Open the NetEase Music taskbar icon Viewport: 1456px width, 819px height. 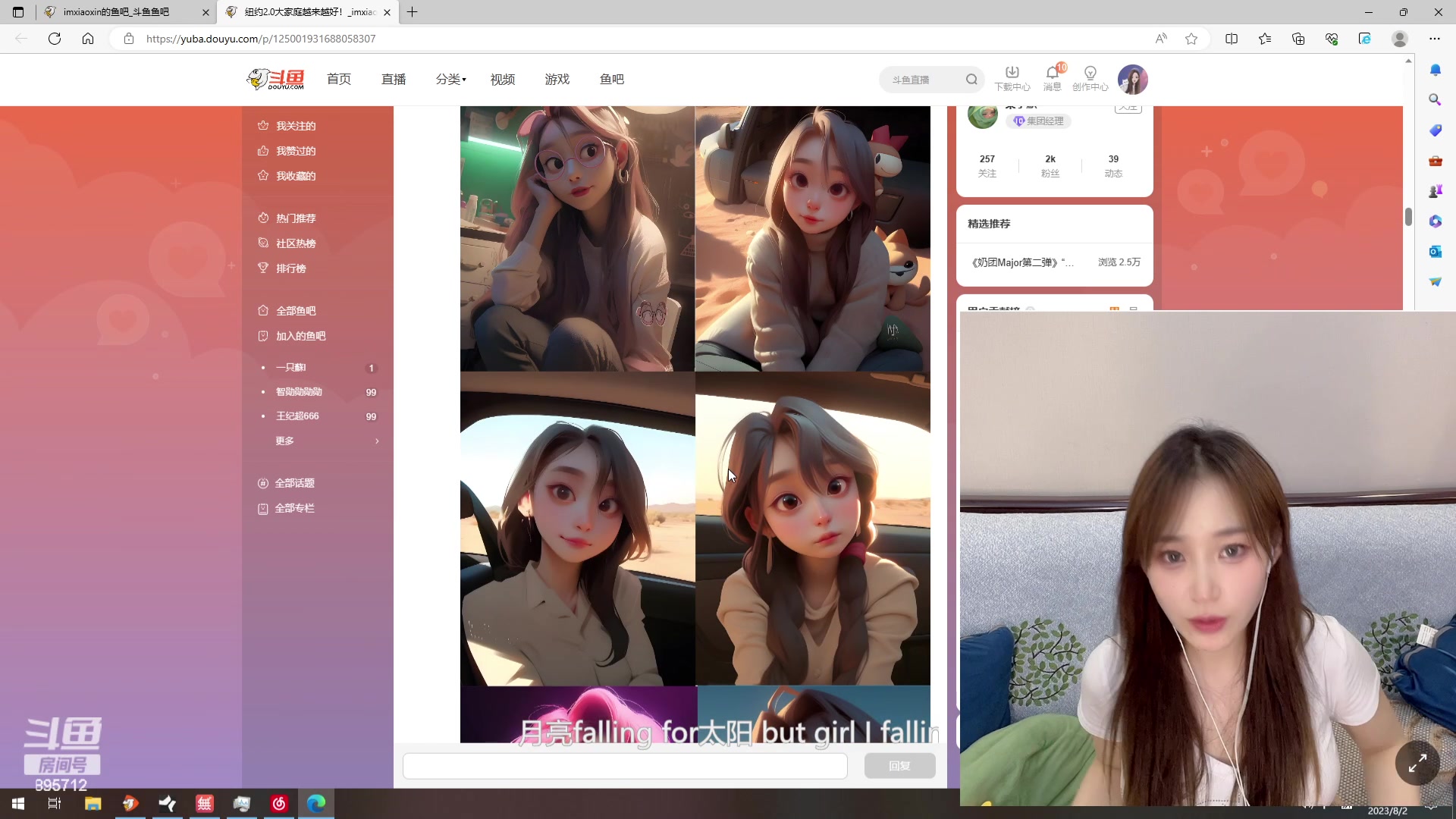click(x=279, y=803)
